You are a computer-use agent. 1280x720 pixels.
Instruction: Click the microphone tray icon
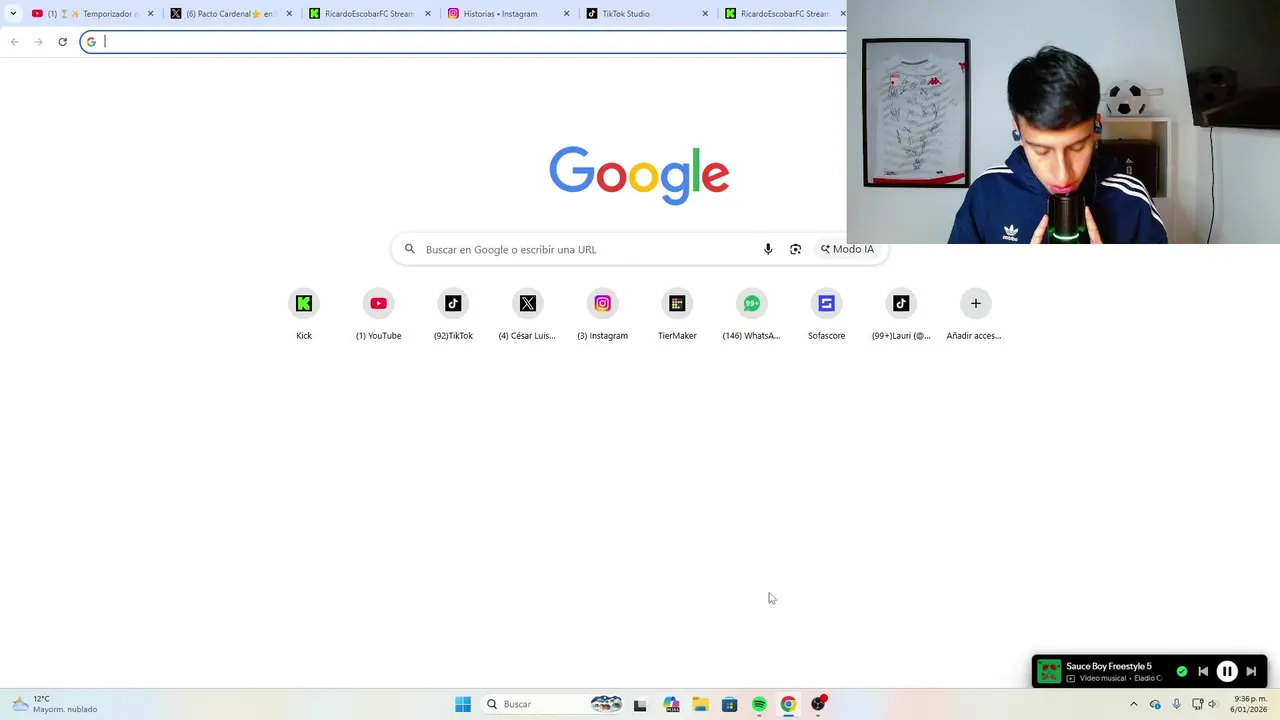coord(1176,704)
